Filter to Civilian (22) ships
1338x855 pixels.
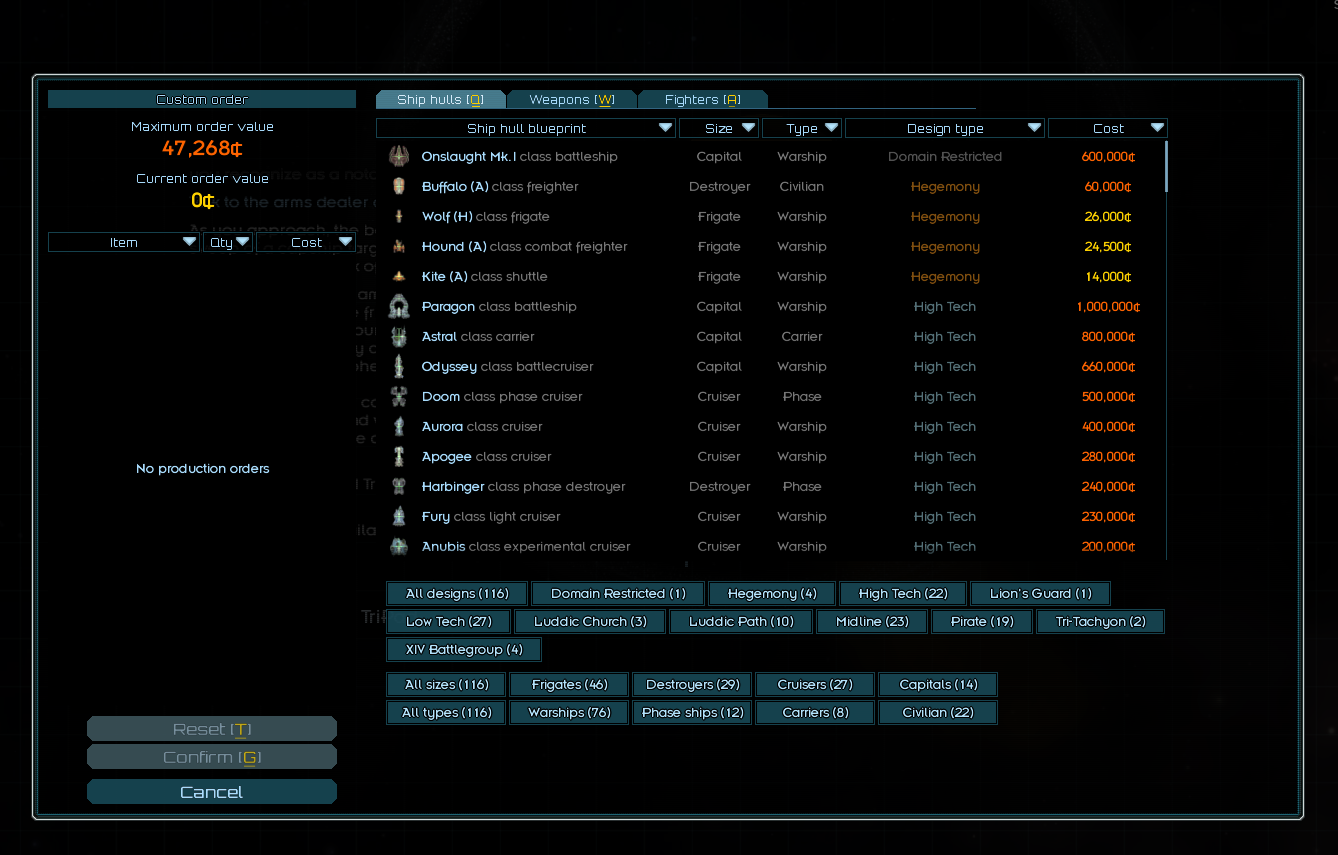(938, 712)
